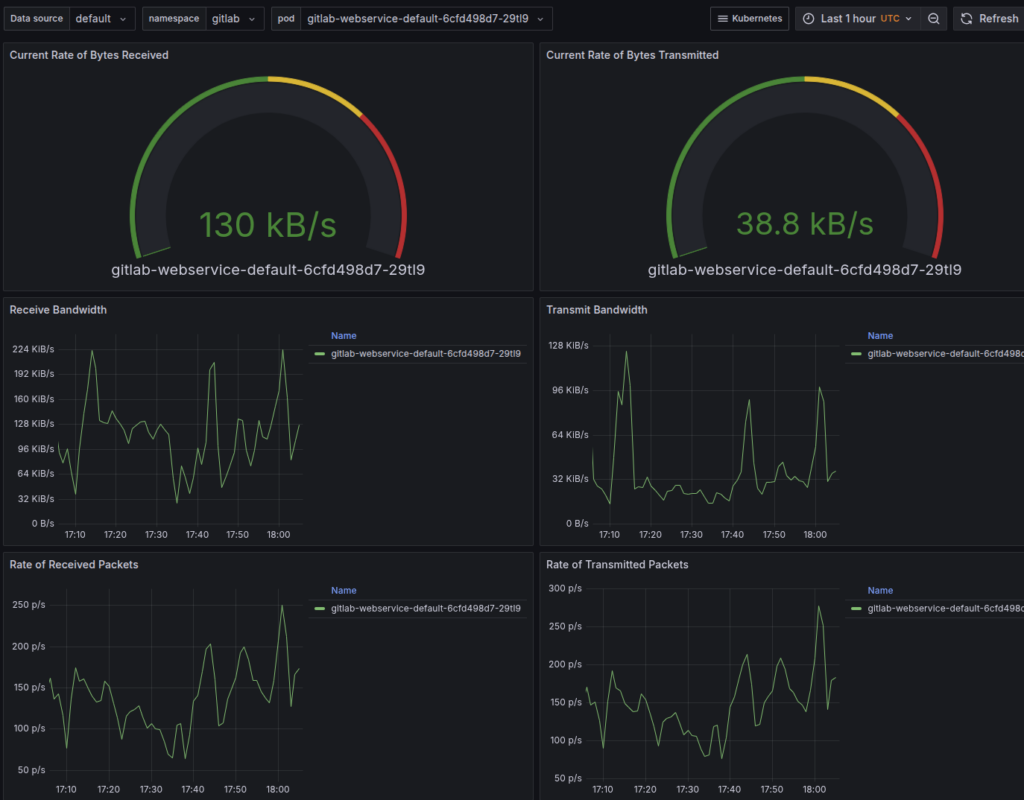The image size is (1024, 800).
Task: Expand the namespace gitlab dropdown
Action: point(236,19)
